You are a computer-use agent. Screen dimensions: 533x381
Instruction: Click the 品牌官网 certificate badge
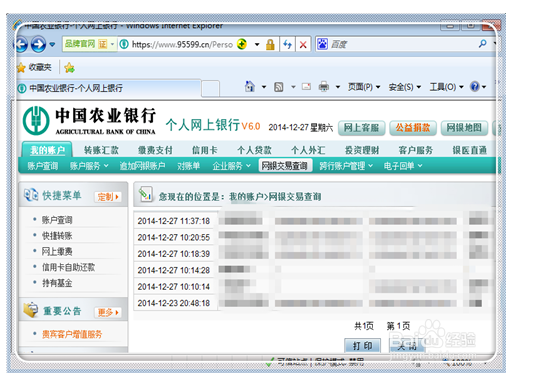click(90, 44)
